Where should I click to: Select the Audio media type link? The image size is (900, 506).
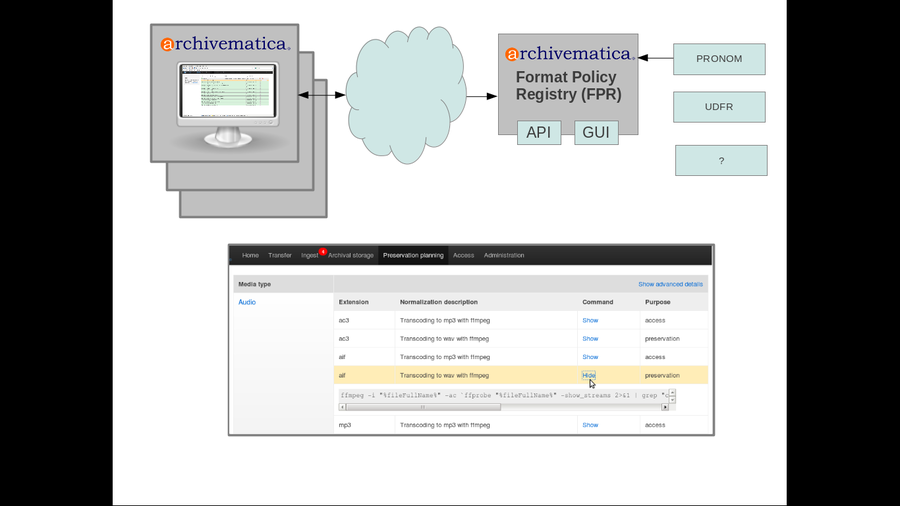pyautogui.click(x=247, y=302)
